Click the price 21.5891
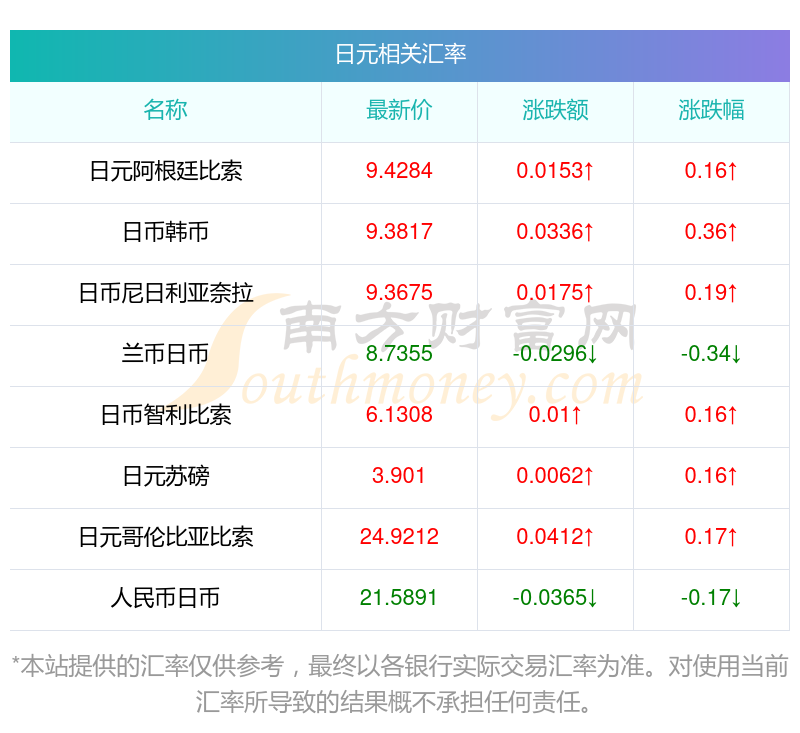800x733 pixels. click(399, 598)
